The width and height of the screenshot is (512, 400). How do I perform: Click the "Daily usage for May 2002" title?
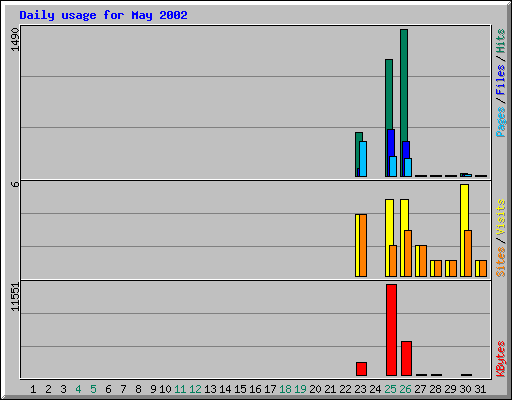click(x=103, y=15)
